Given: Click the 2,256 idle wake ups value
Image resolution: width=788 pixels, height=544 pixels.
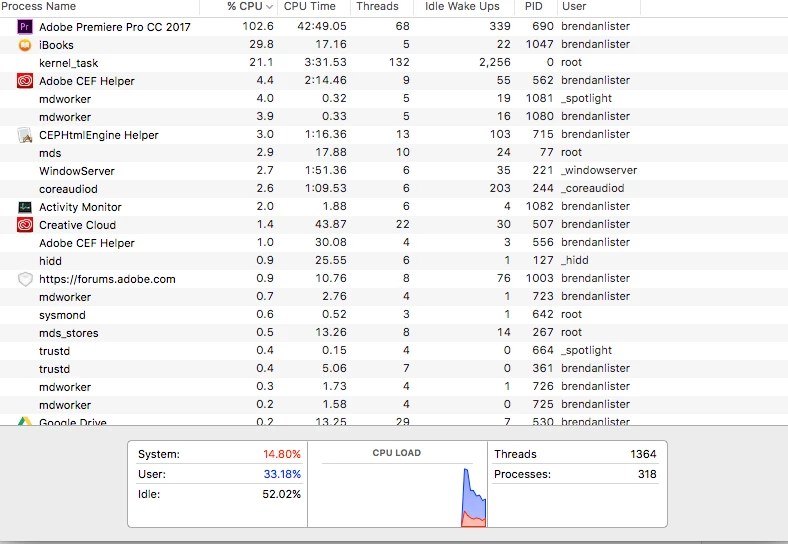Looking at the screenshot, I should pyautogui.click(x=495, y=62).
